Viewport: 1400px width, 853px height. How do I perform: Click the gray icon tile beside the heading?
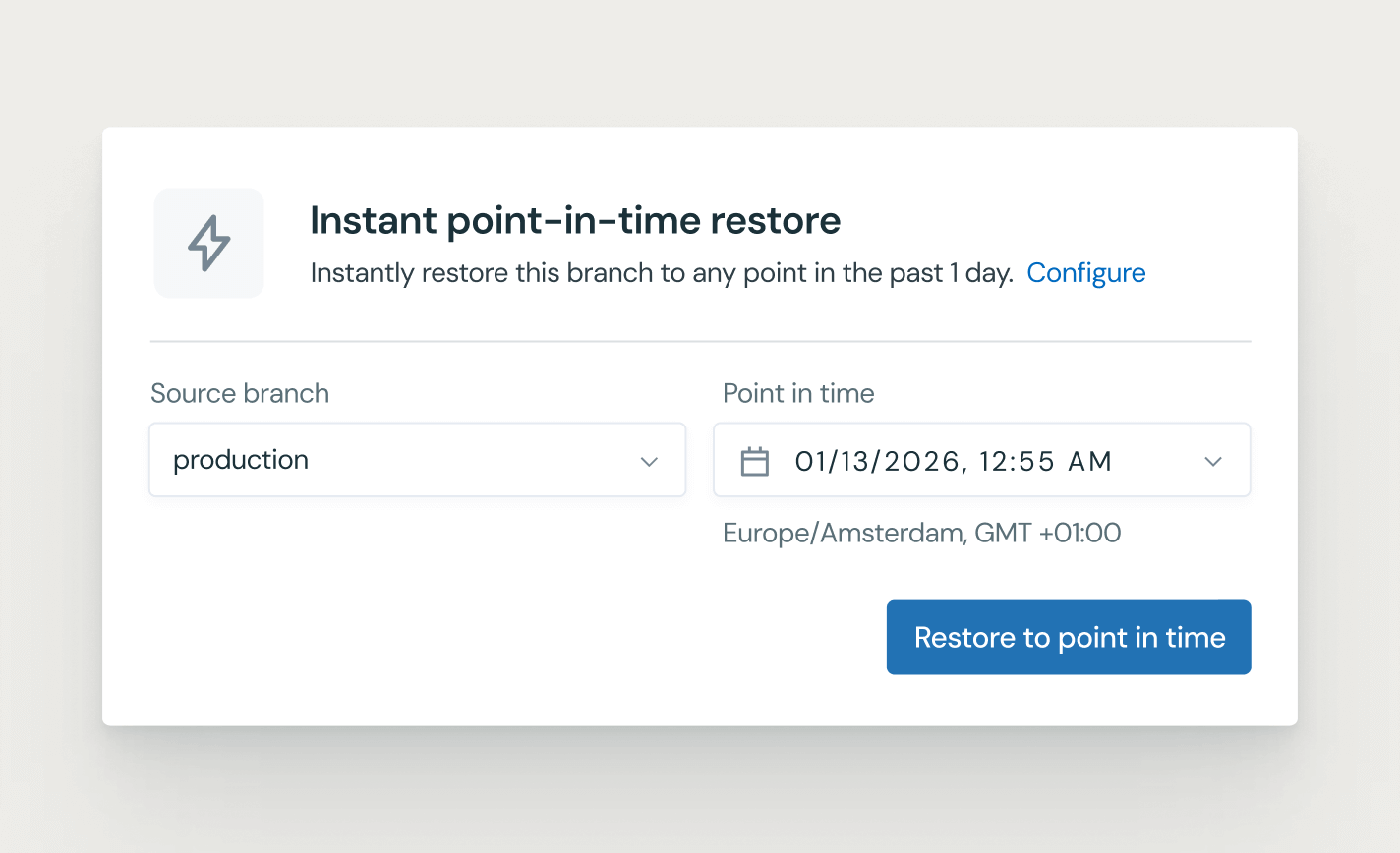[208, 243]
